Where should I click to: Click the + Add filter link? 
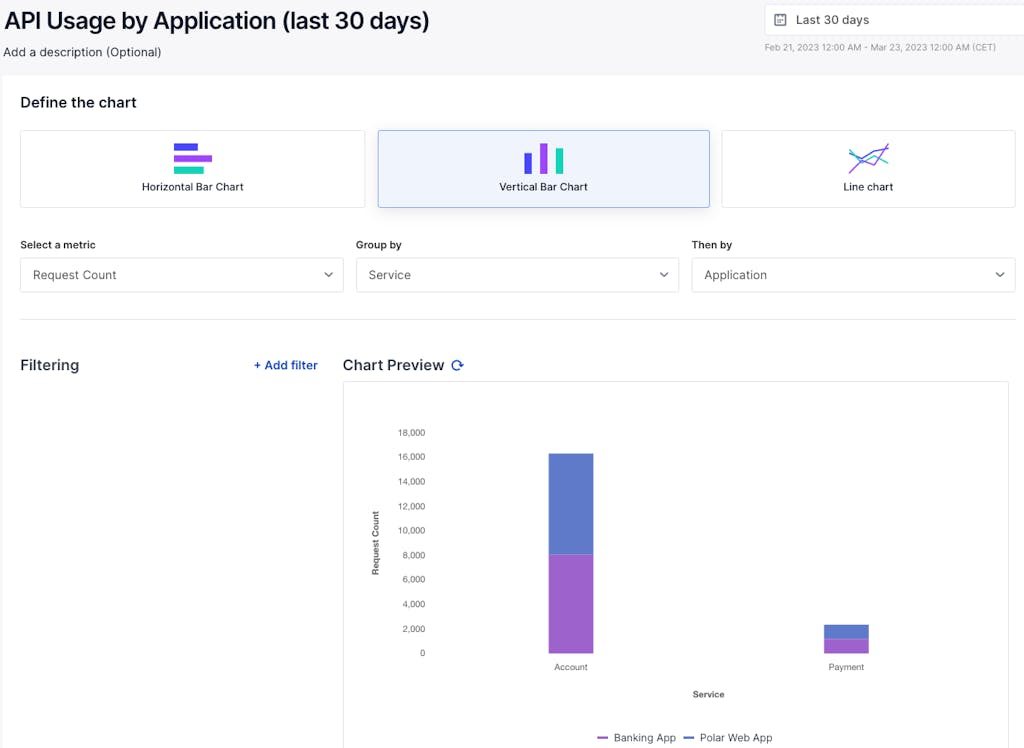tap(285, 366)
